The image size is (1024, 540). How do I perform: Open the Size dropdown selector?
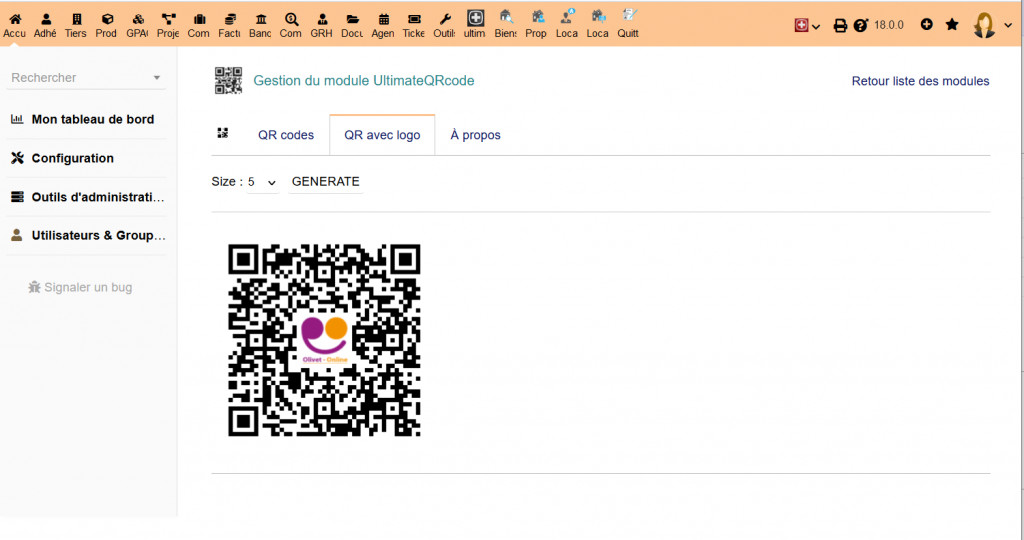[x=263, y=182]
